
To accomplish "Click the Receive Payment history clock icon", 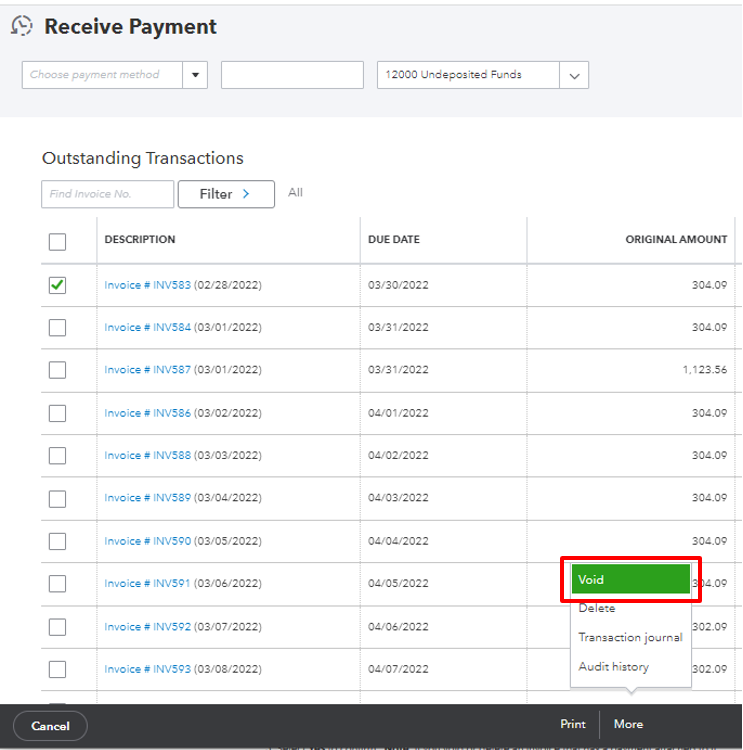I will [x=22, y=26].
